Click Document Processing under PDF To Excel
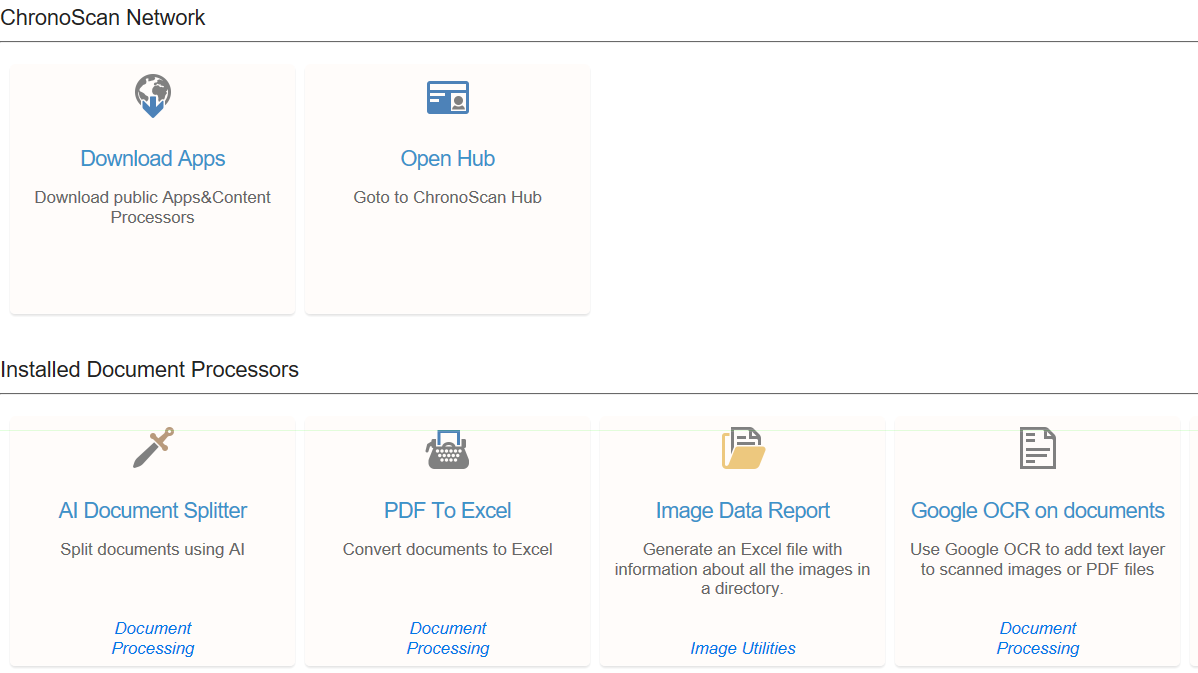This screenshot has width=1198, height=673. (448, 638)
